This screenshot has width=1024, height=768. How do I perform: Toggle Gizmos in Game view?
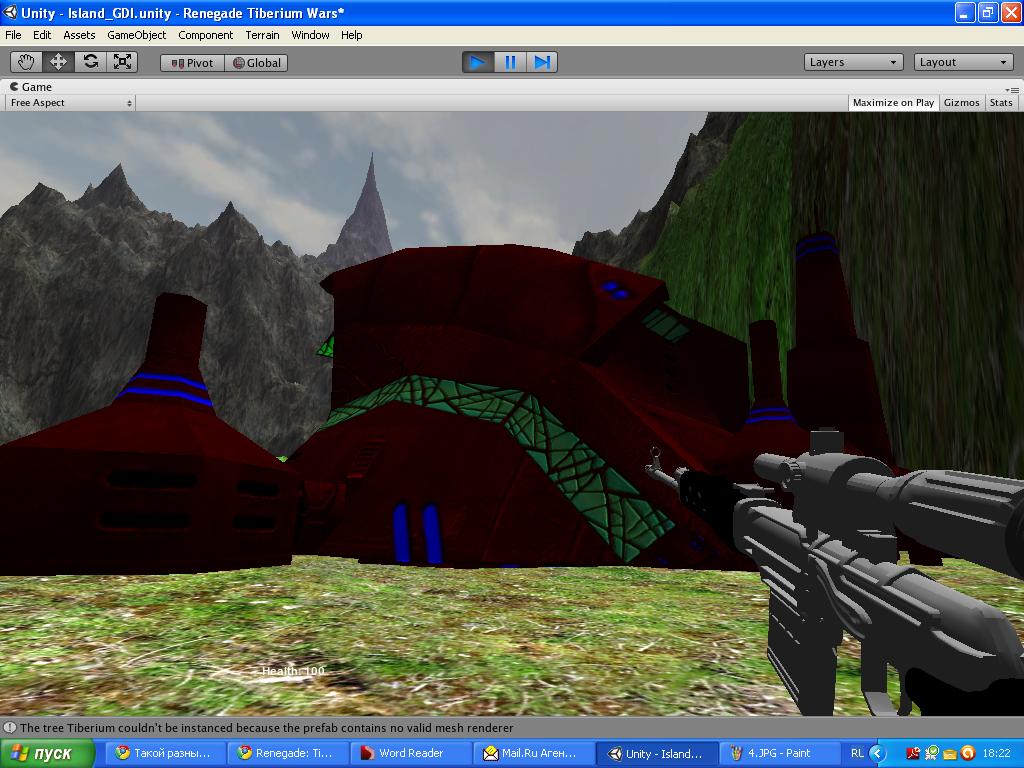pos(961,103)
